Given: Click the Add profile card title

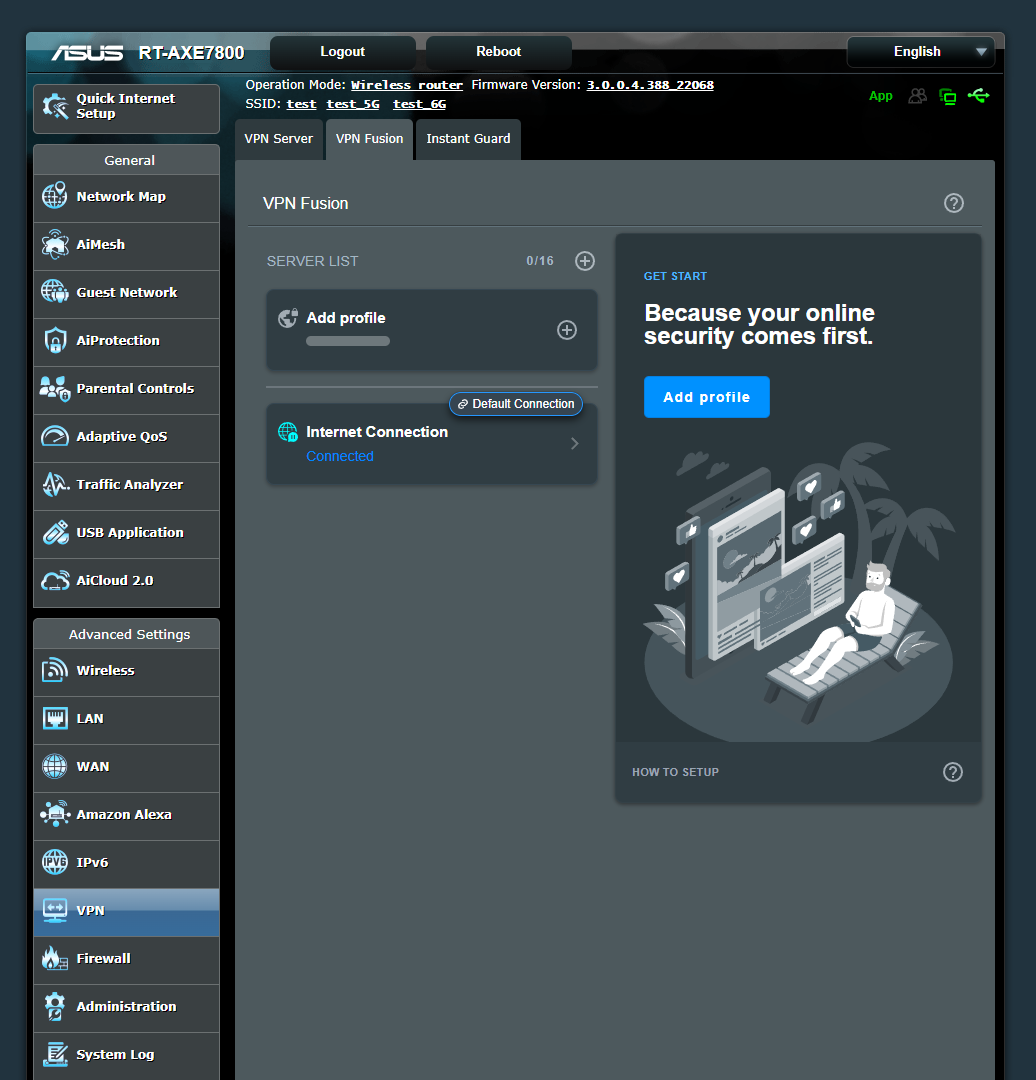Looking at the screenshot, I should pyautogui.click(x=346, y=318).
